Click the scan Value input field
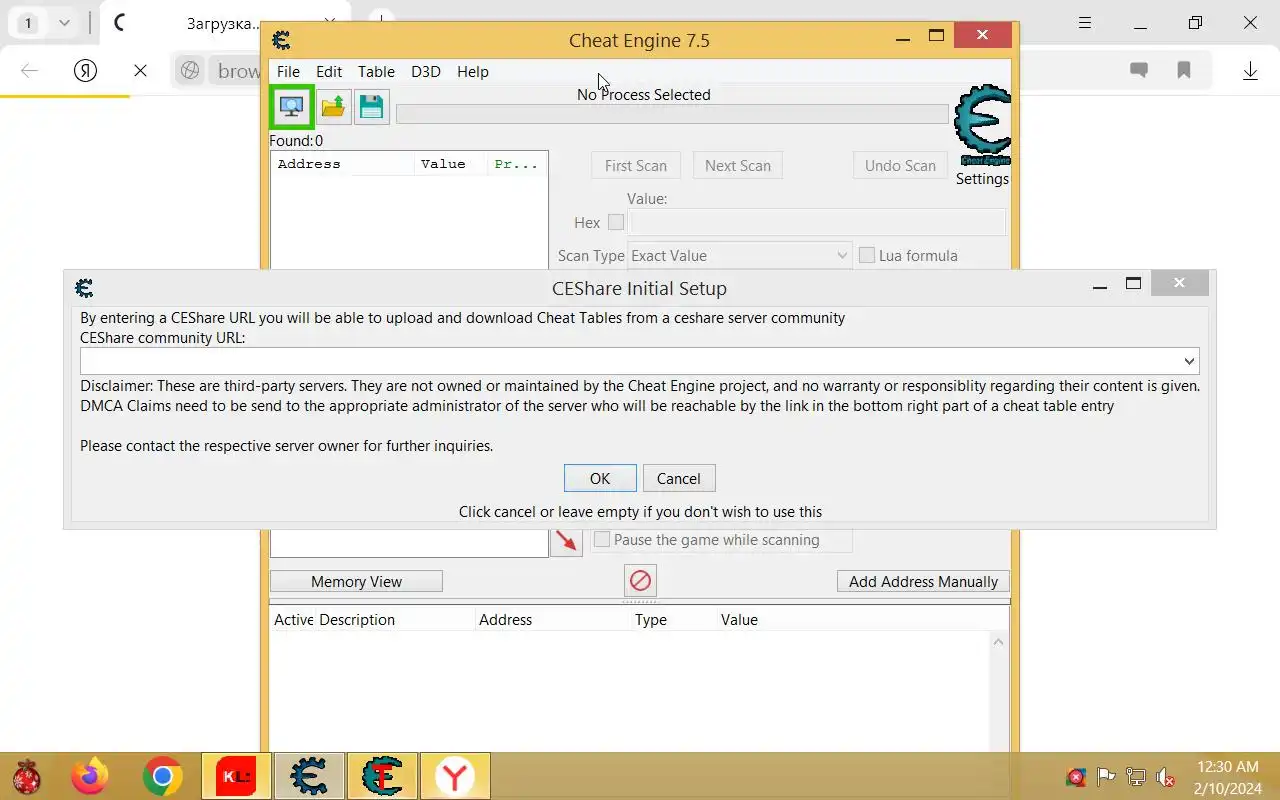The width and height of the screenshot is (1280, 800). pos(817,222)
